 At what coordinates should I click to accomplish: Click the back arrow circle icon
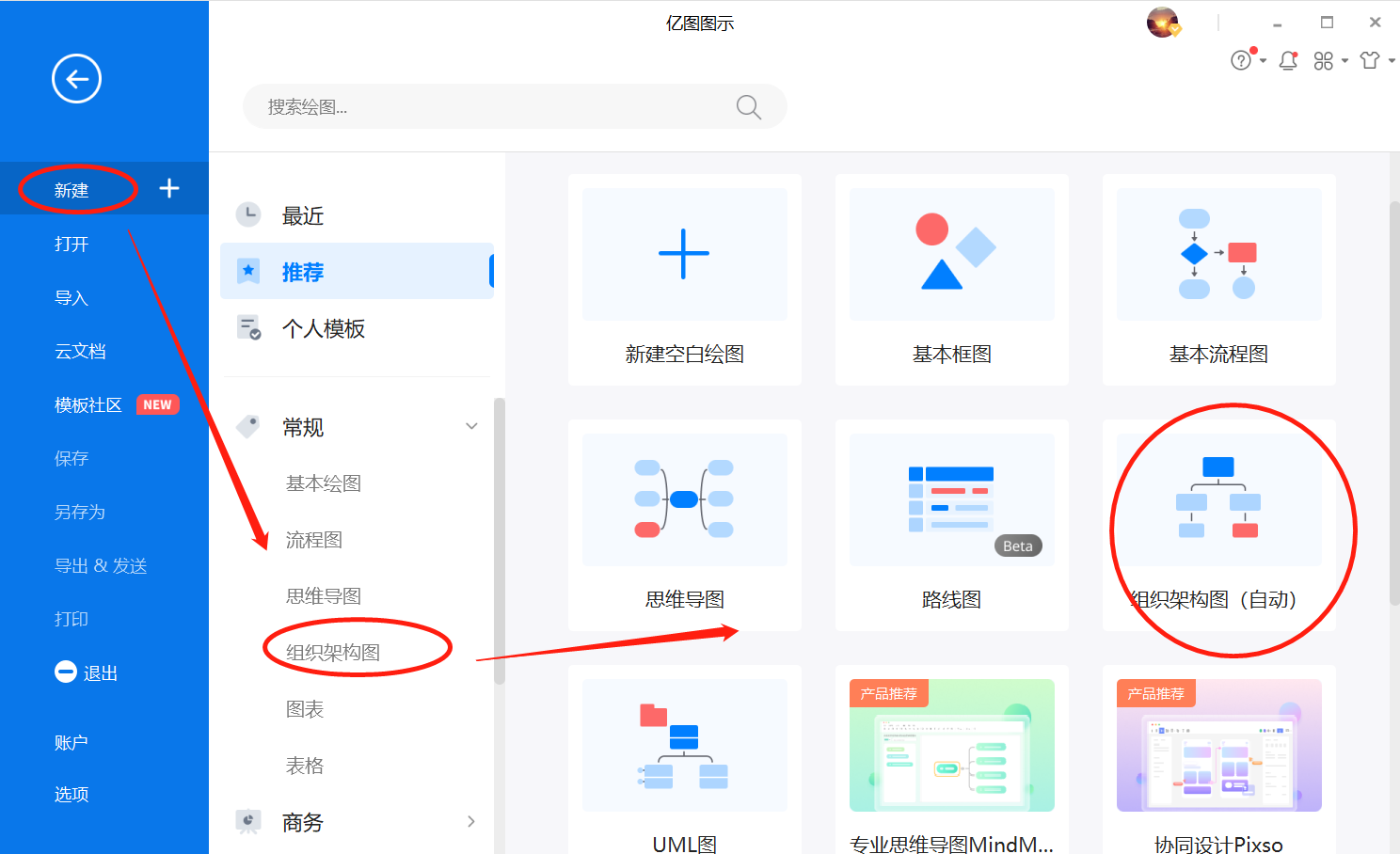coord(76,79)
